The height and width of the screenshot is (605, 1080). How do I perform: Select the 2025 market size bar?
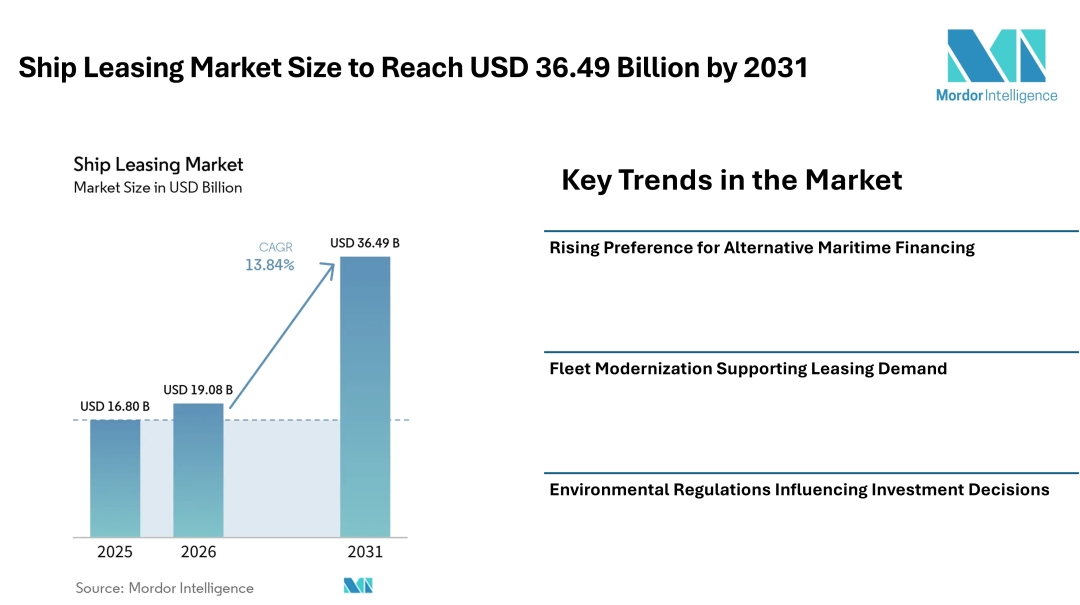click(x=115, y=478)
